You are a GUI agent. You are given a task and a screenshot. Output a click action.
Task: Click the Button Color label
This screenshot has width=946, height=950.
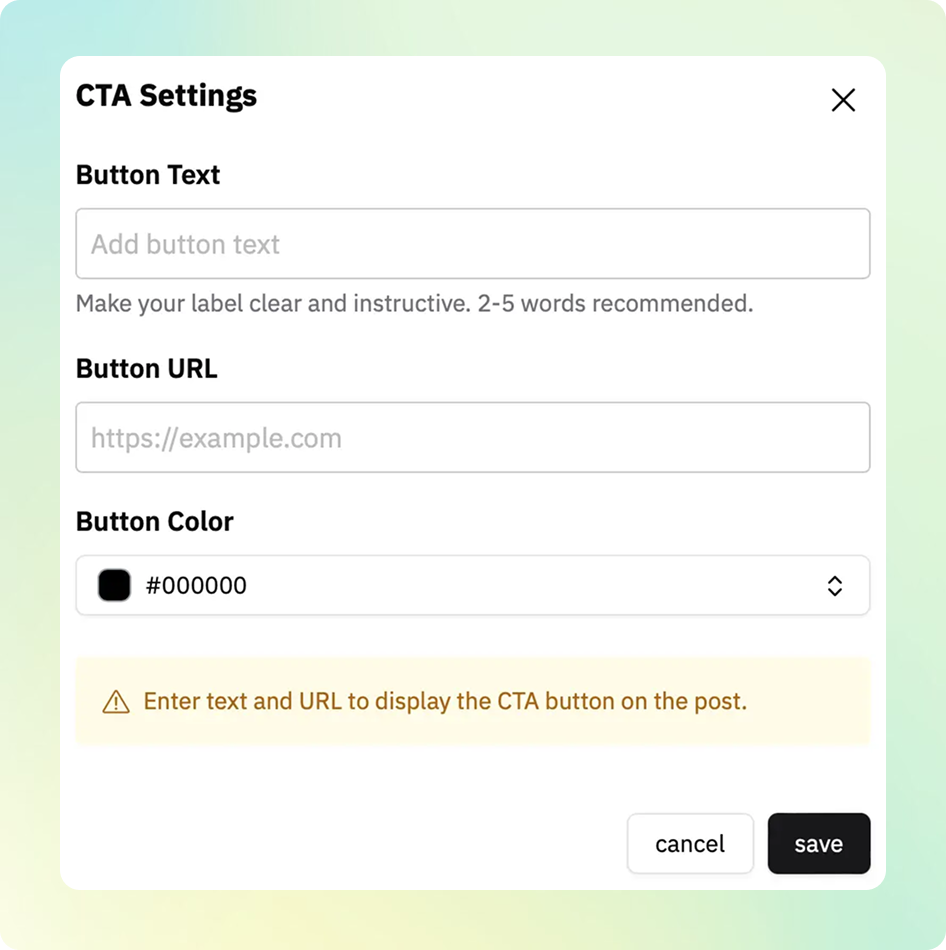(x=154, y=522)
